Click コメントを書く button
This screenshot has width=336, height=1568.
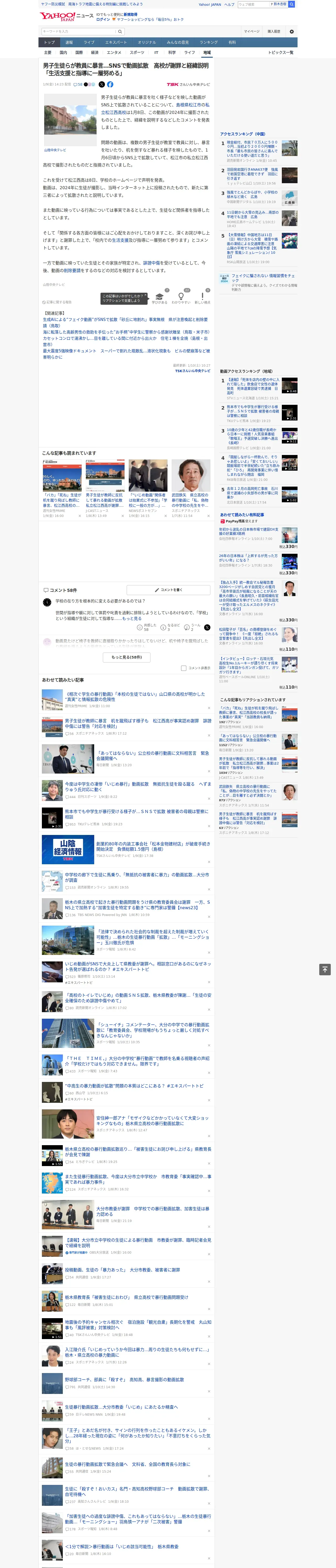point(168,590)
